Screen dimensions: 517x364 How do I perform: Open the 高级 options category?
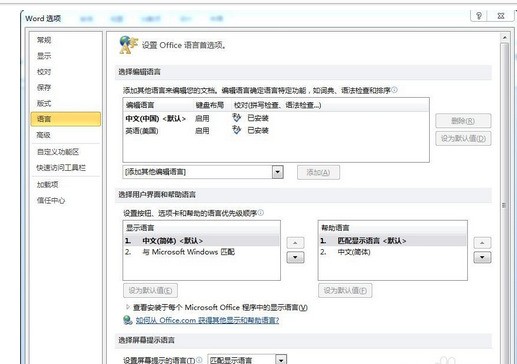44,135
